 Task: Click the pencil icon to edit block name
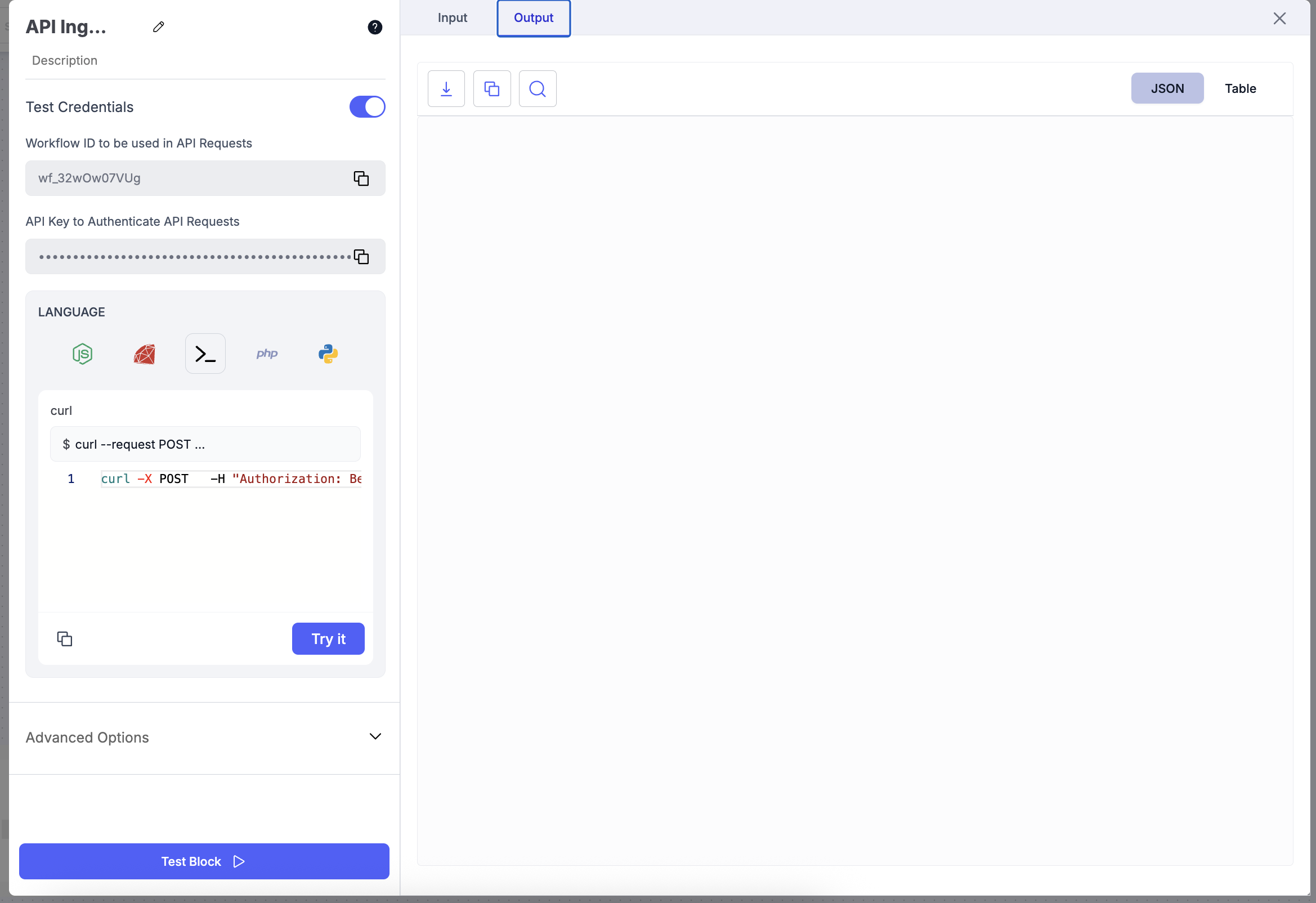[x=159, y=26]
